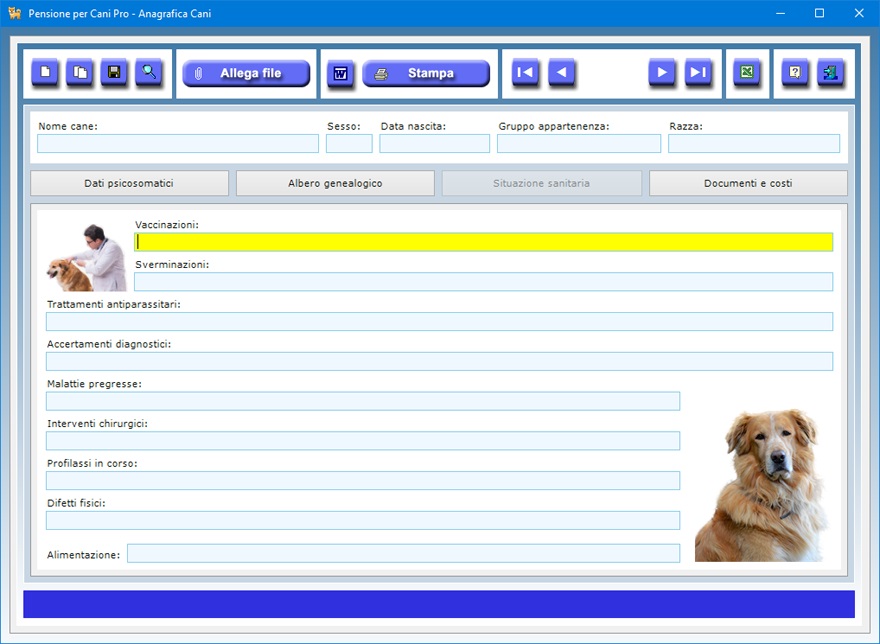Click the Data nascita field
The height and width of the screenshot is (644, 880).
coord(434,144)
